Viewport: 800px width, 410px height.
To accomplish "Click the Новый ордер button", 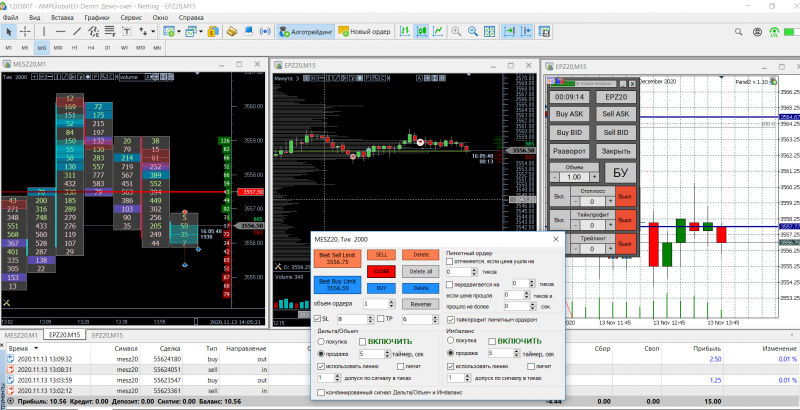I will click(364, 32).
